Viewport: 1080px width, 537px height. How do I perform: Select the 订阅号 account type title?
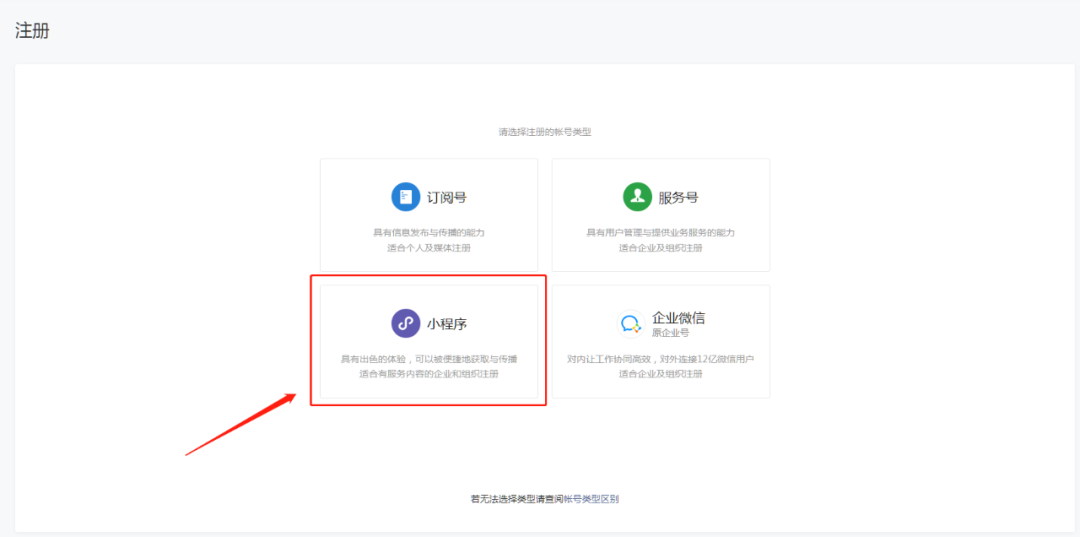[447, 197]
